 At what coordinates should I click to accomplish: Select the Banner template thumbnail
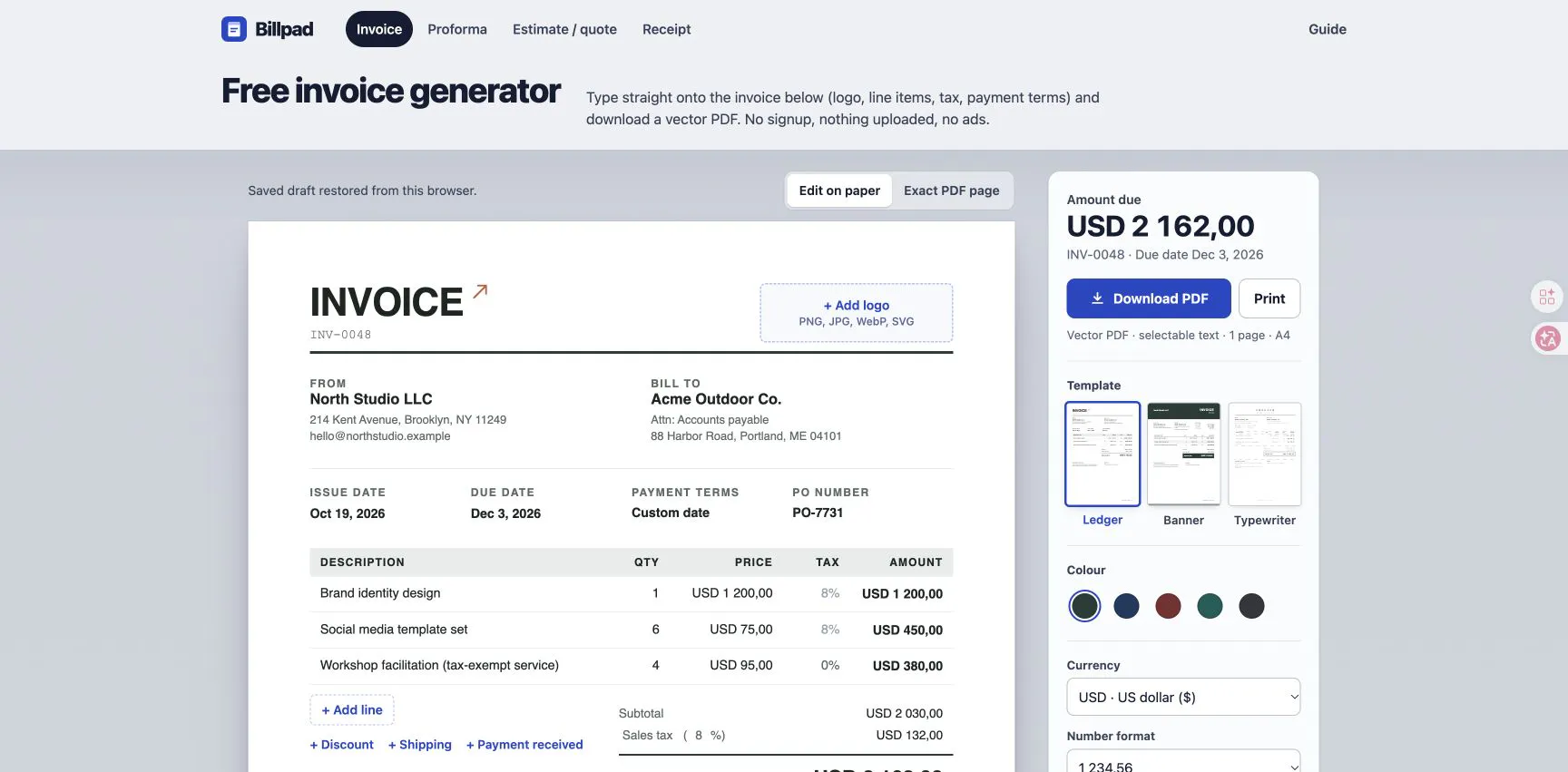click(1183, 454)
